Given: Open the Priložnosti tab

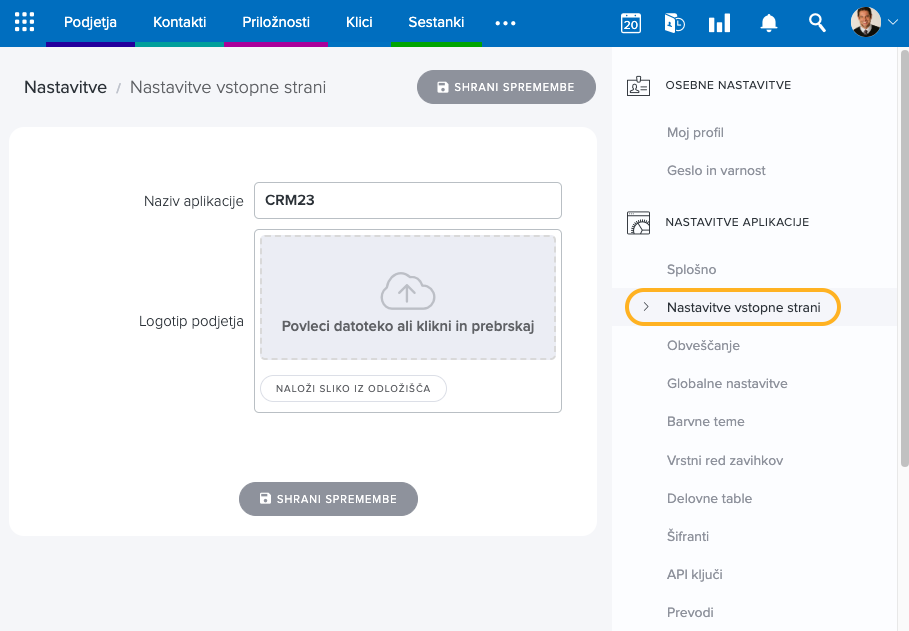Looking at the screenshot, I should pyautogui.click(x=275, y=22).
